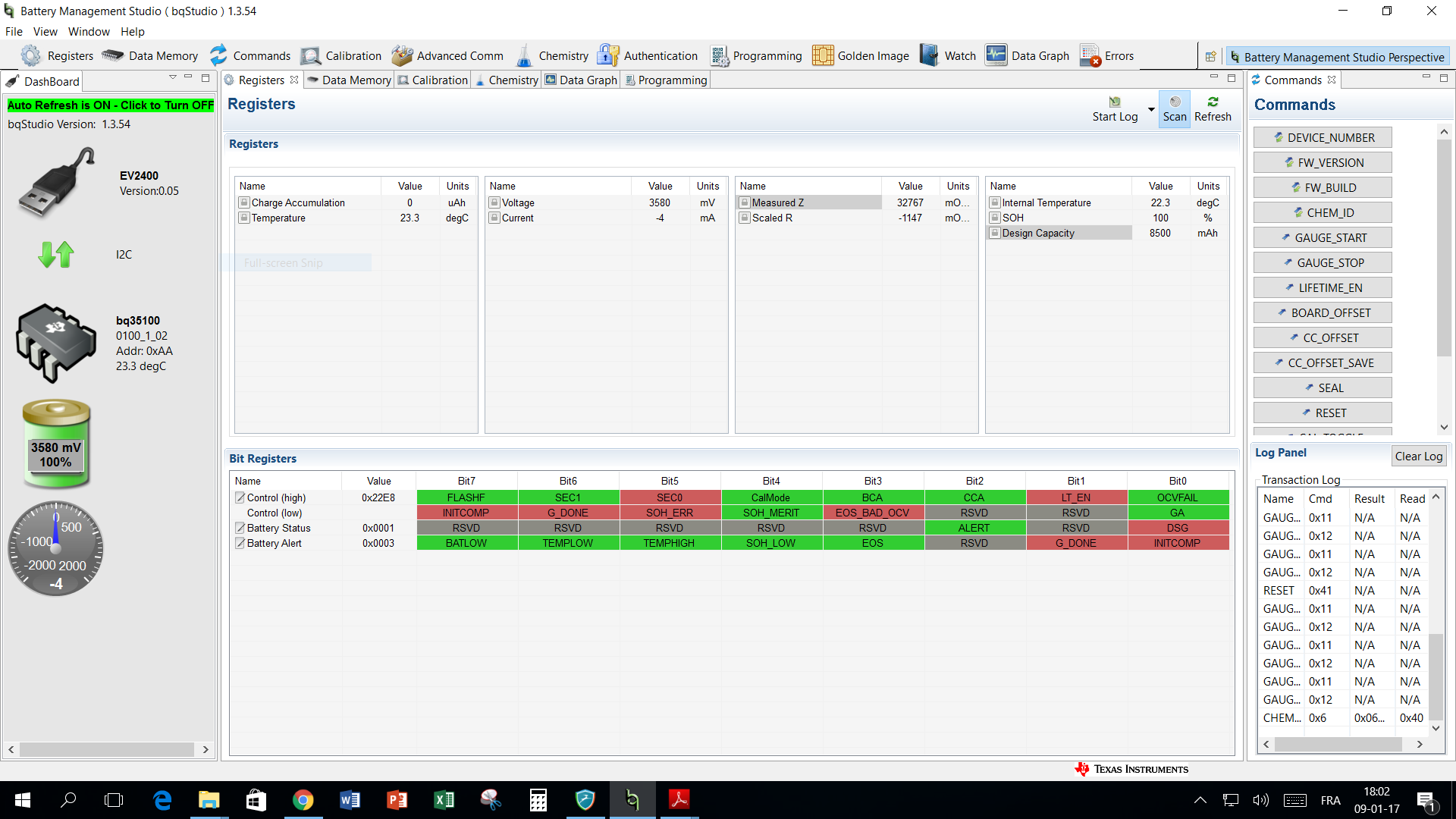Open the Watch tool
This screenshot has height=819, width=1456.
pos(948,55)
